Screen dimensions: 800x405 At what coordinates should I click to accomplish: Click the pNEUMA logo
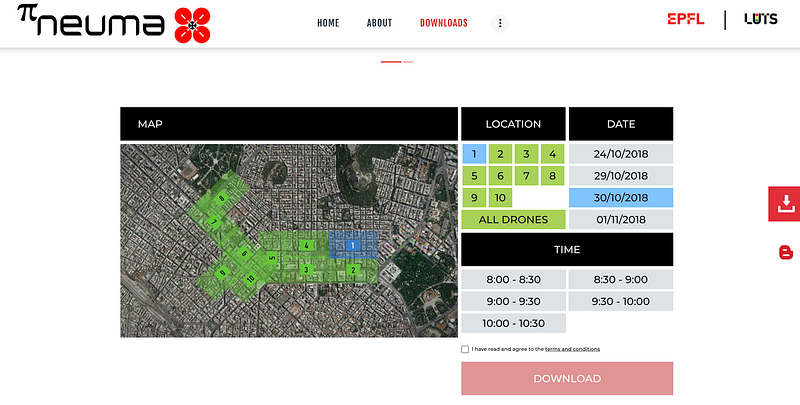[114, 23]
